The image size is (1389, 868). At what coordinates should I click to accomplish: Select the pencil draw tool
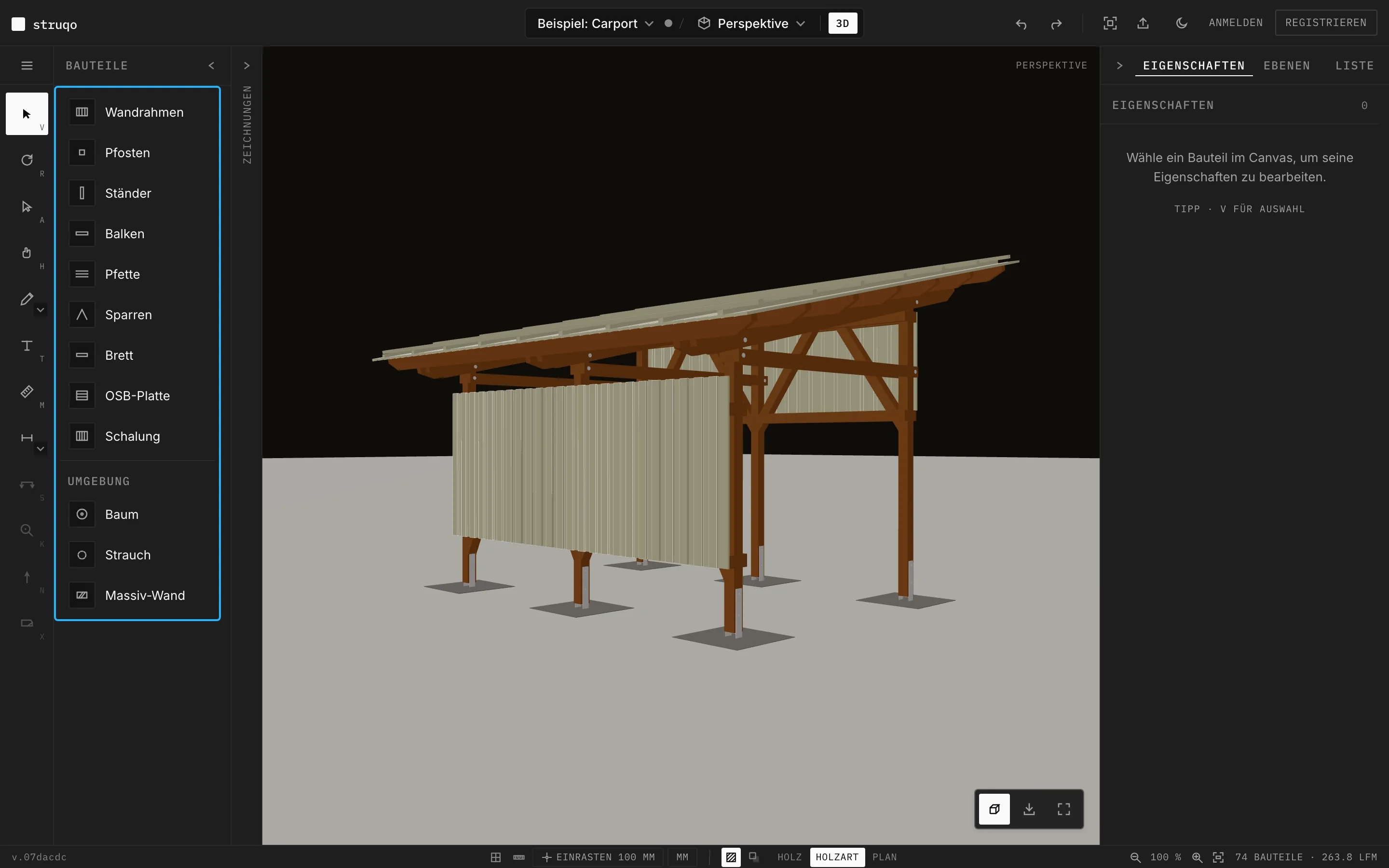(27, 299)
